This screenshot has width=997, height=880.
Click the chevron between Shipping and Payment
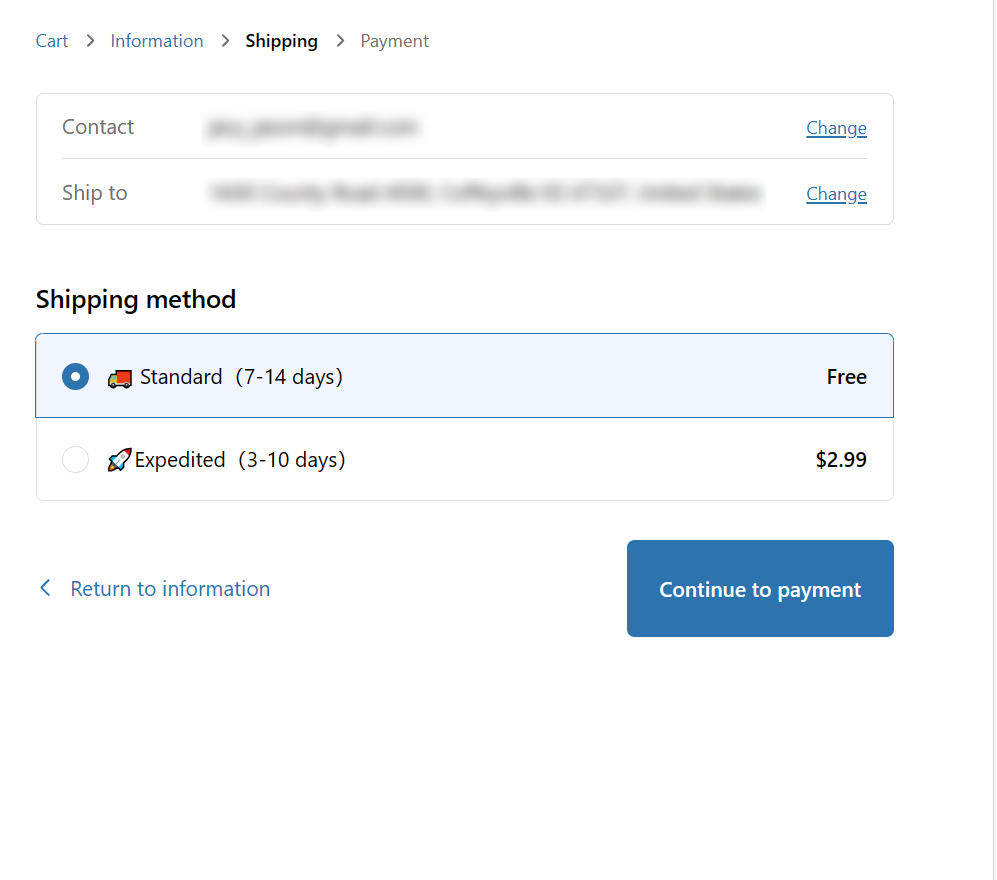tap(340, 41)
